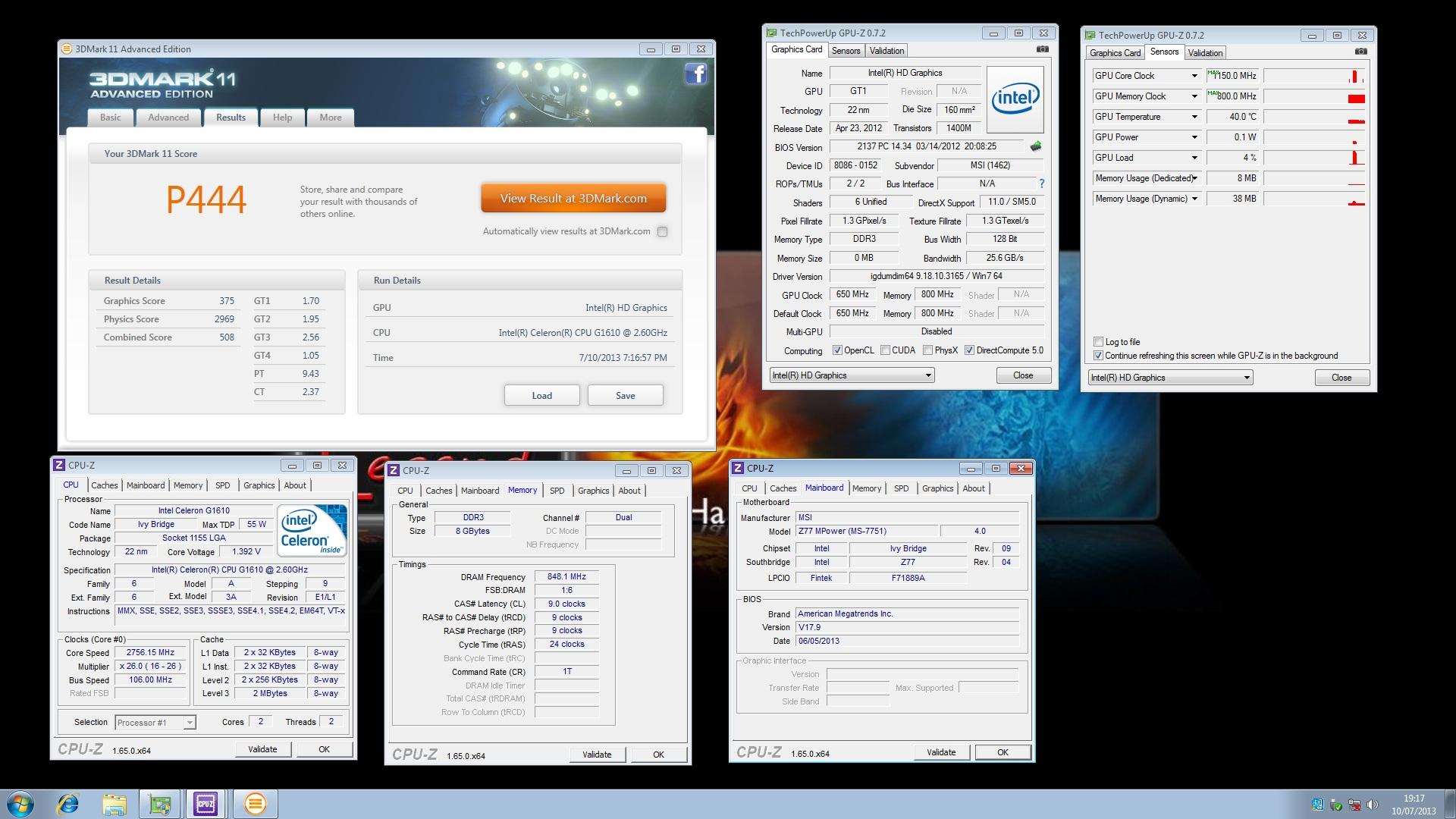1456x819 pixels.
Task: Click the Show Desktop strip
Action: pos(1450,804)
